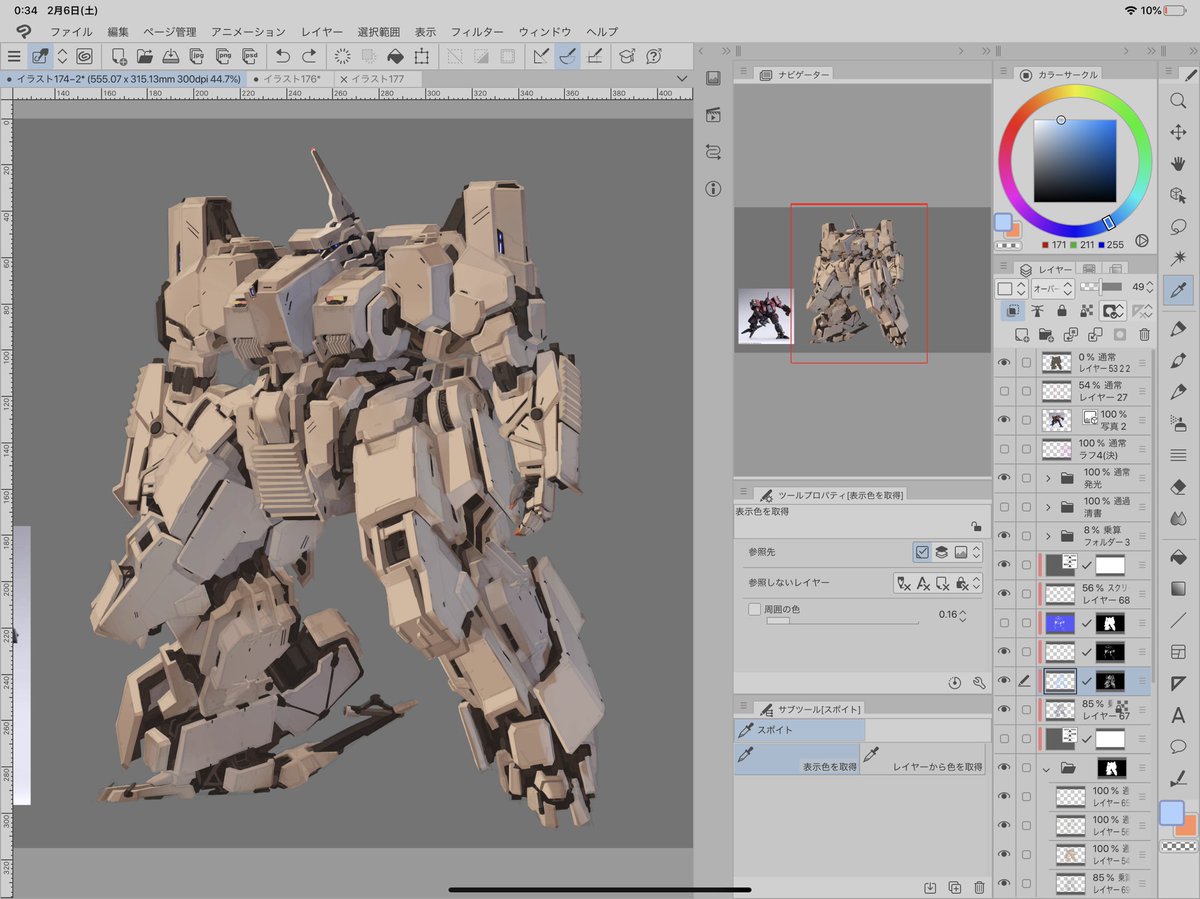
Task: Show the ラフ4(決) layer
Action: point(1003,449)
